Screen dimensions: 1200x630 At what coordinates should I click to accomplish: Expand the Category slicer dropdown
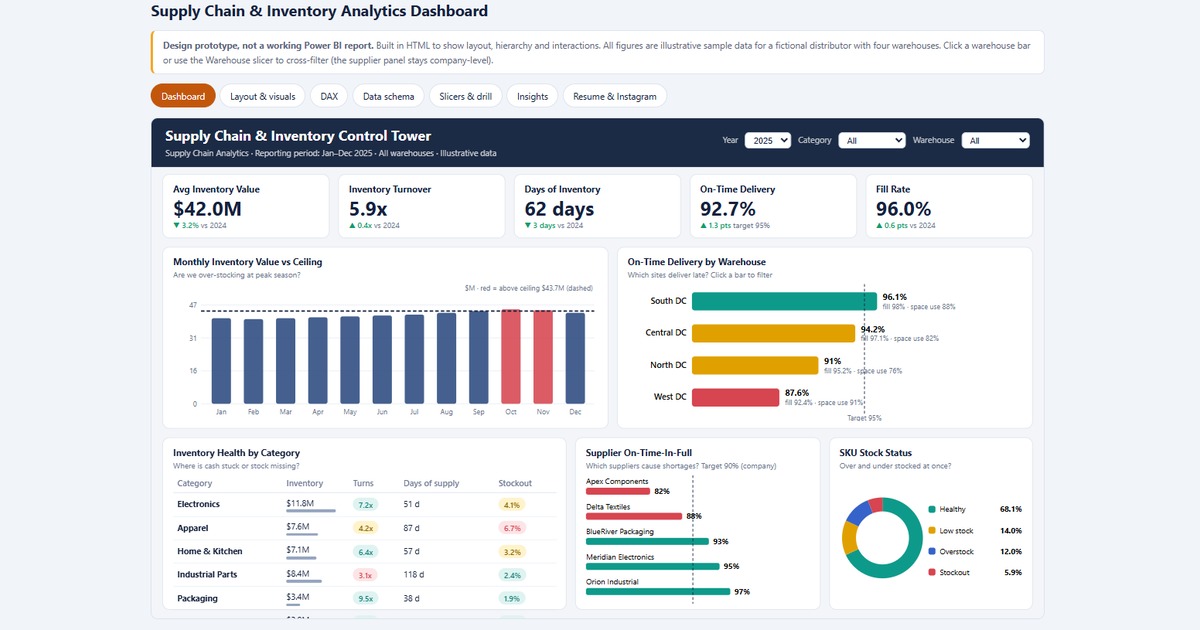tap(872, 141)
